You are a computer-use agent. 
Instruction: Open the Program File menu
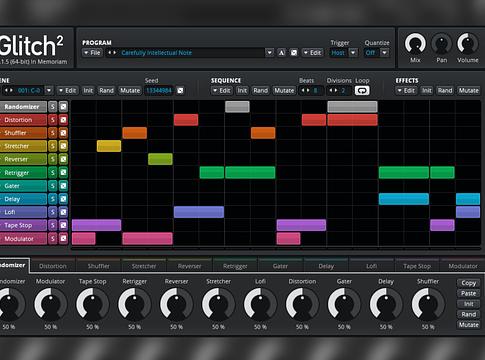point(92,53)
